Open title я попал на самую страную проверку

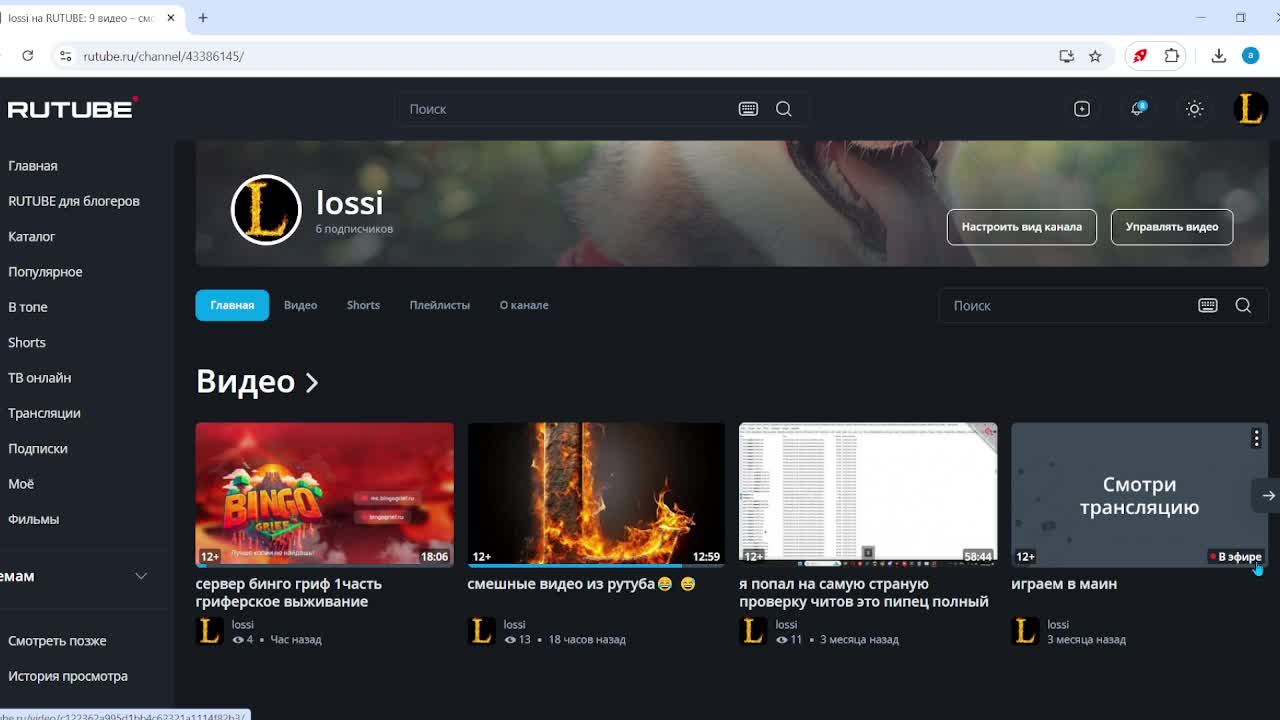tap(864, 593)
